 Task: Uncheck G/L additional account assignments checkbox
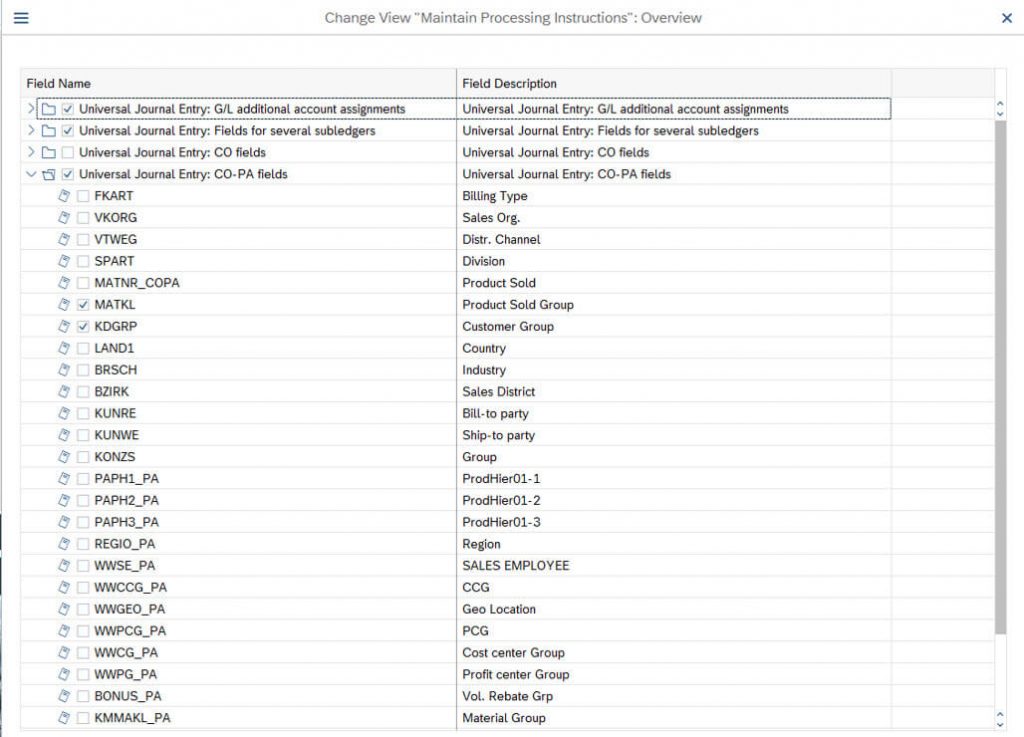pyautogui.click(x=67, y=109)
